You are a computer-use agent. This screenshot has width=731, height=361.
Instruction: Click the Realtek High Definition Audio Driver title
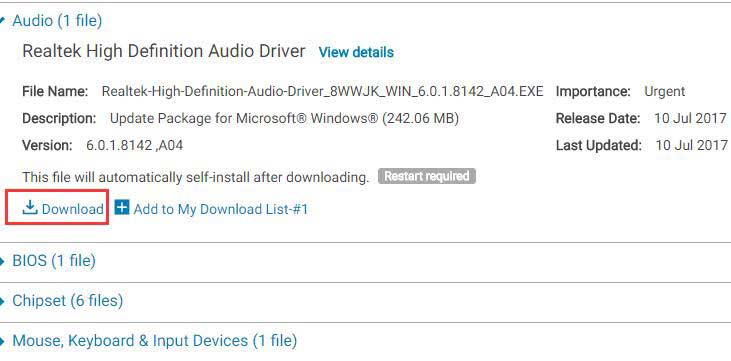tap(164, 51)
